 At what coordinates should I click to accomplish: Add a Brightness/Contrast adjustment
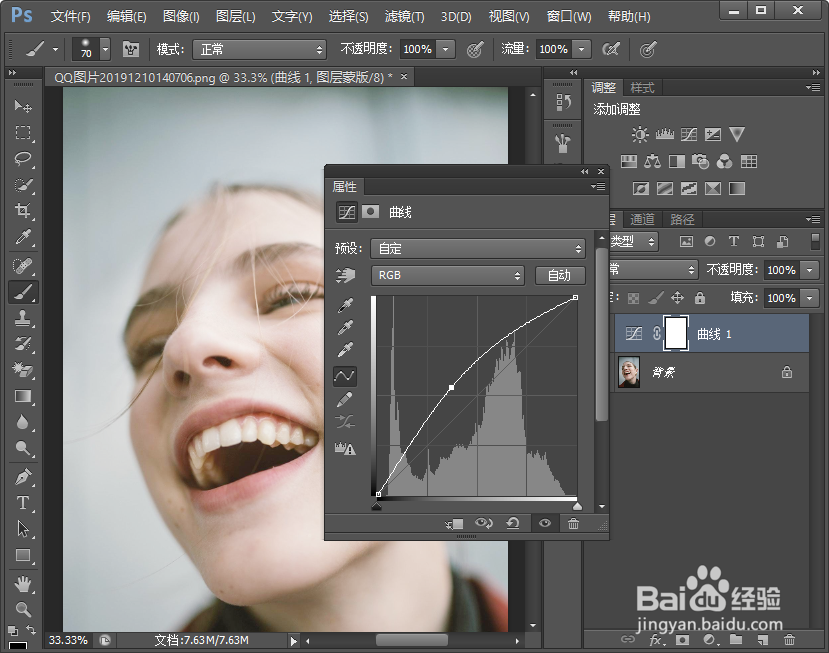(640, 134)
